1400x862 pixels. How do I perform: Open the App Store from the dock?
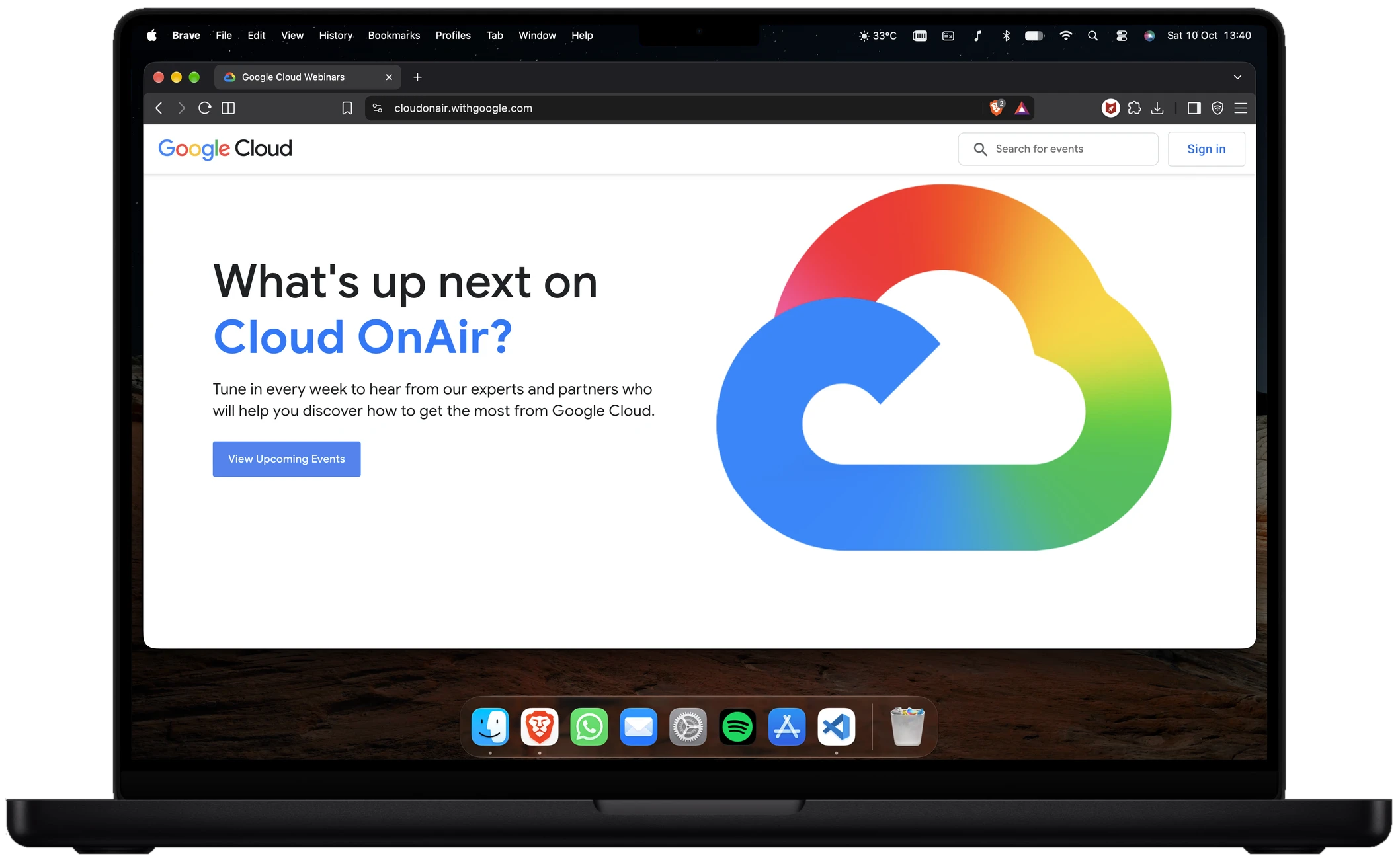tap(787, 727)
